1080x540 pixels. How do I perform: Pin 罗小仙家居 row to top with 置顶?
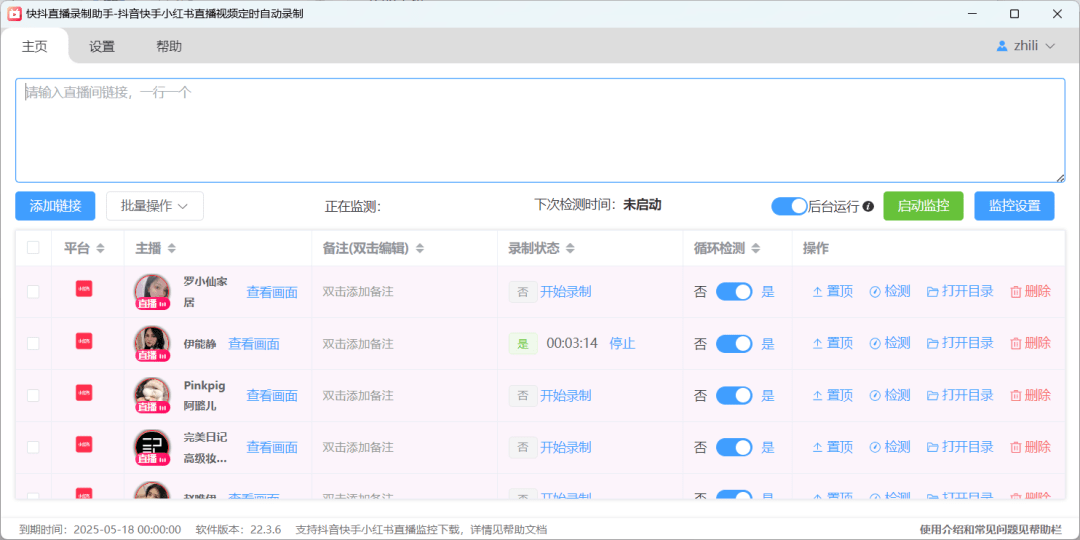[833, 291]
